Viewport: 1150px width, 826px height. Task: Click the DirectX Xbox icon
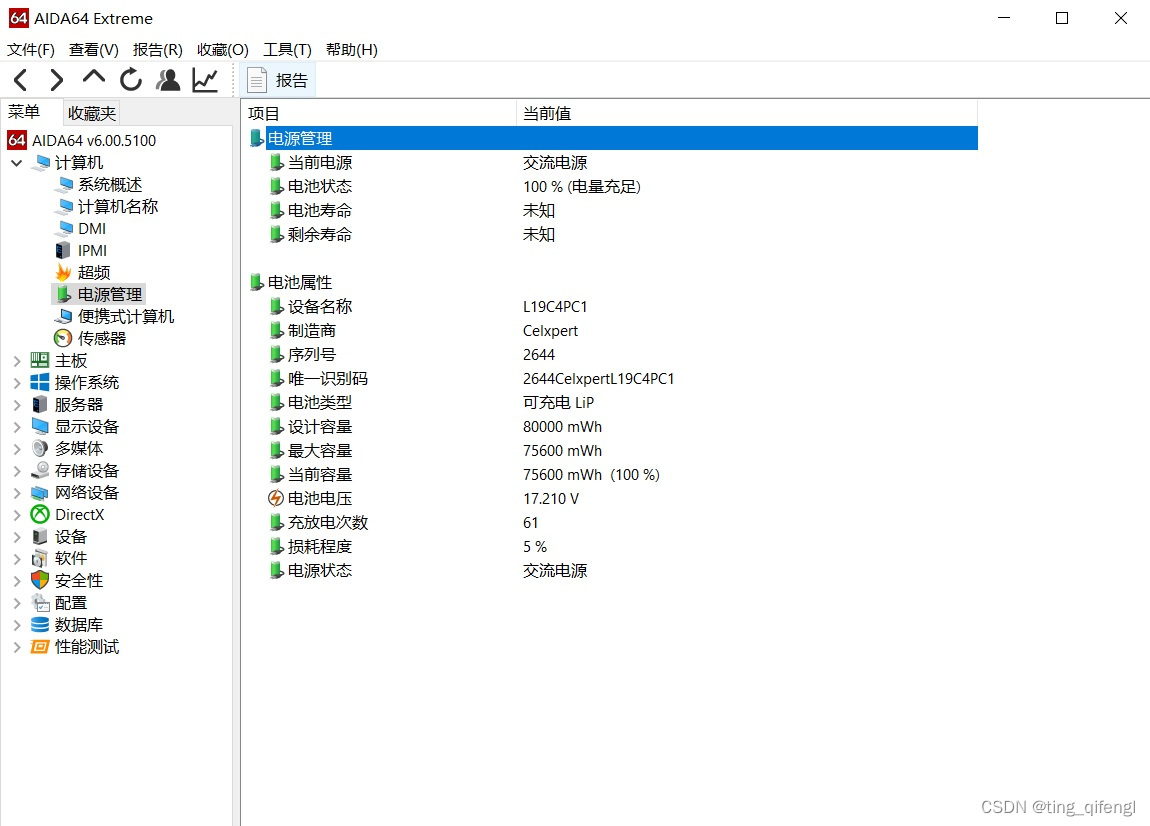[x=40, y=514]
